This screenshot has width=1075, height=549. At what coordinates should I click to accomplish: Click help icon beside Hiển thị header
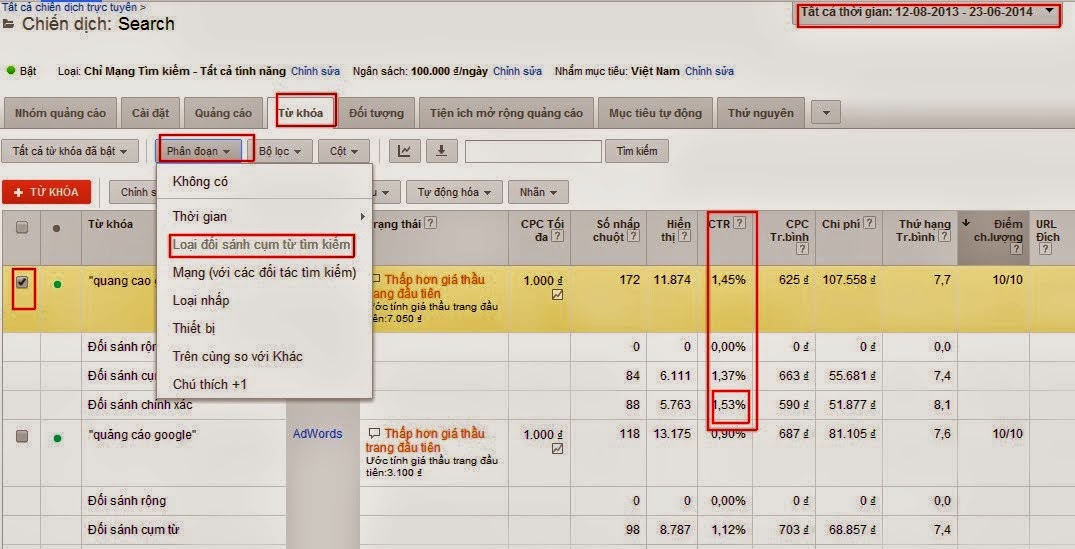pyautogui.click(x=686, y=236)
